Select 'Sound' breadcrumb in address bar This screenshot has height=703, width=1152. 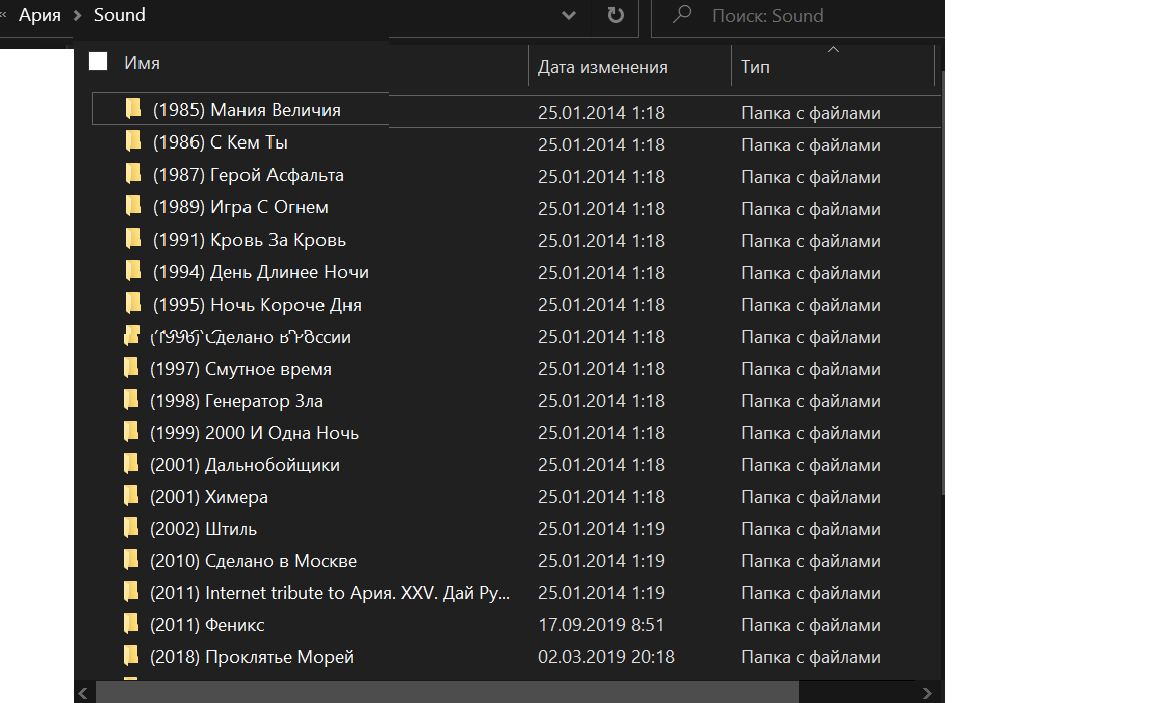[120, 15]
